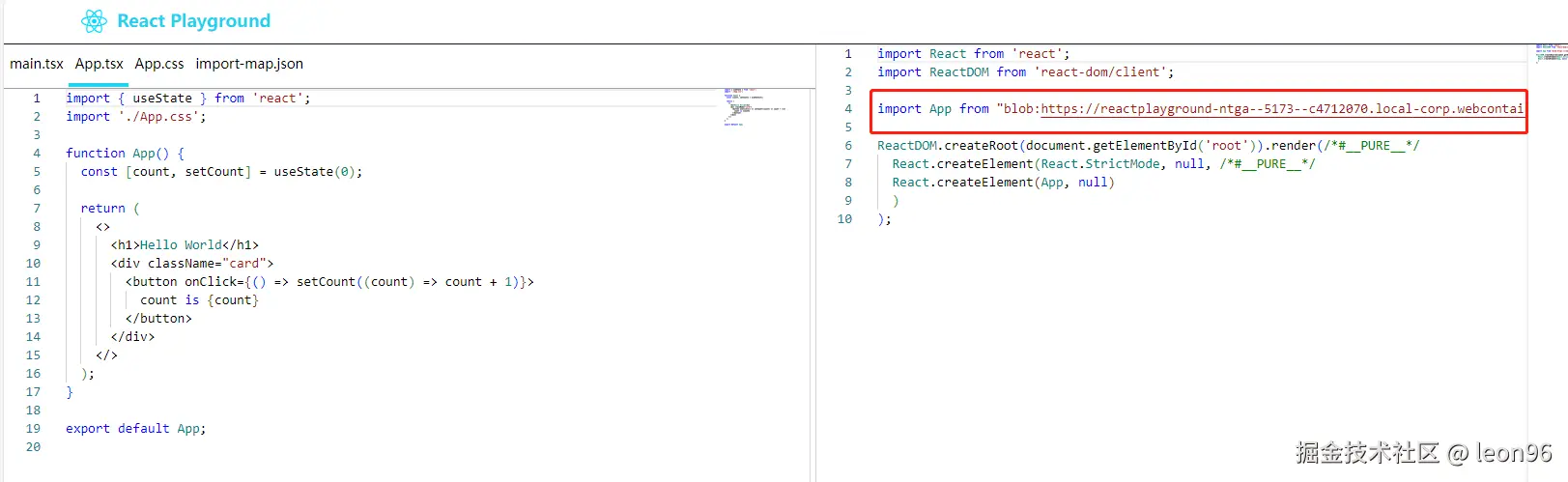Click line number 20 in left editor
Image resolution: width=1568 pixels, height=482 pixels.
[33, 447]
